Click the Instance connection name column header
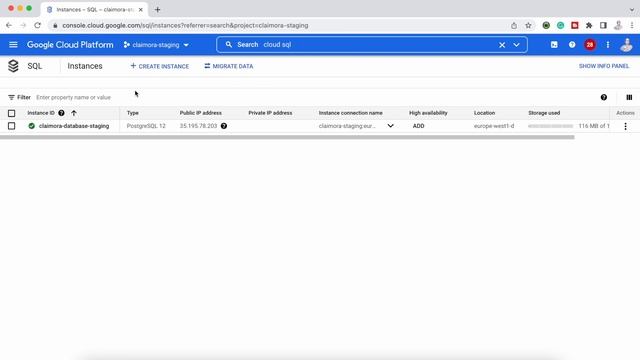 351,113
